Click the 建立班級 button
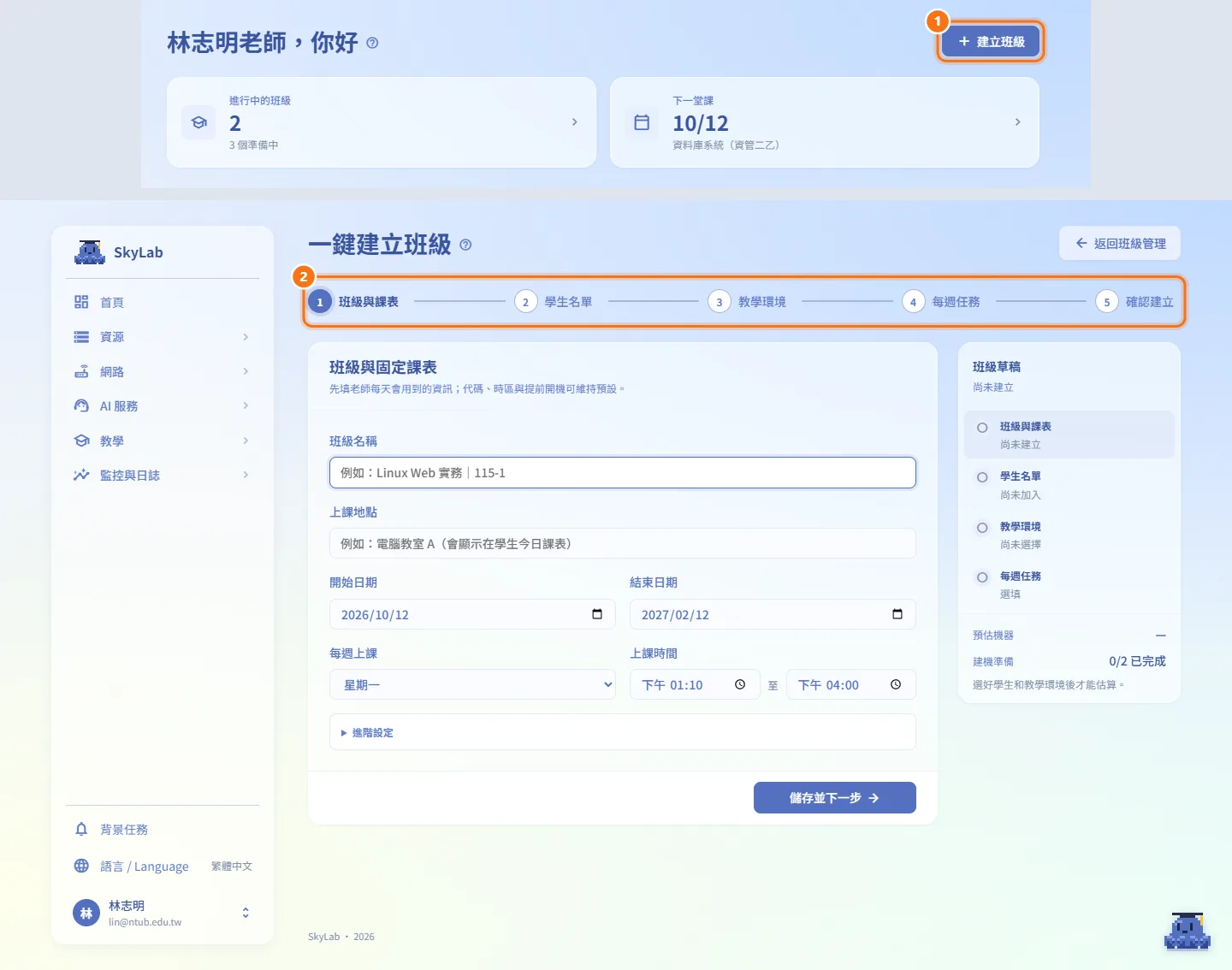1232x970 pixels. tap(991, 41)
